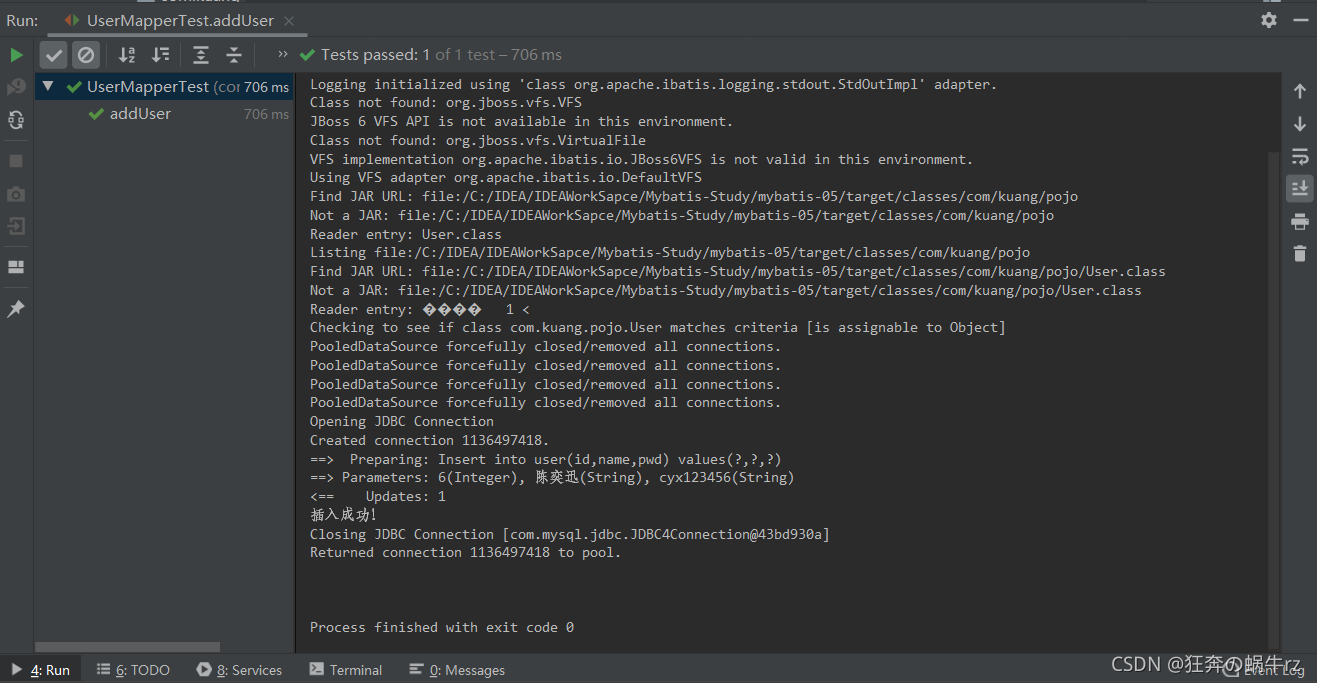
Task: Pin the Run tab
Action: tap(16, 309)
